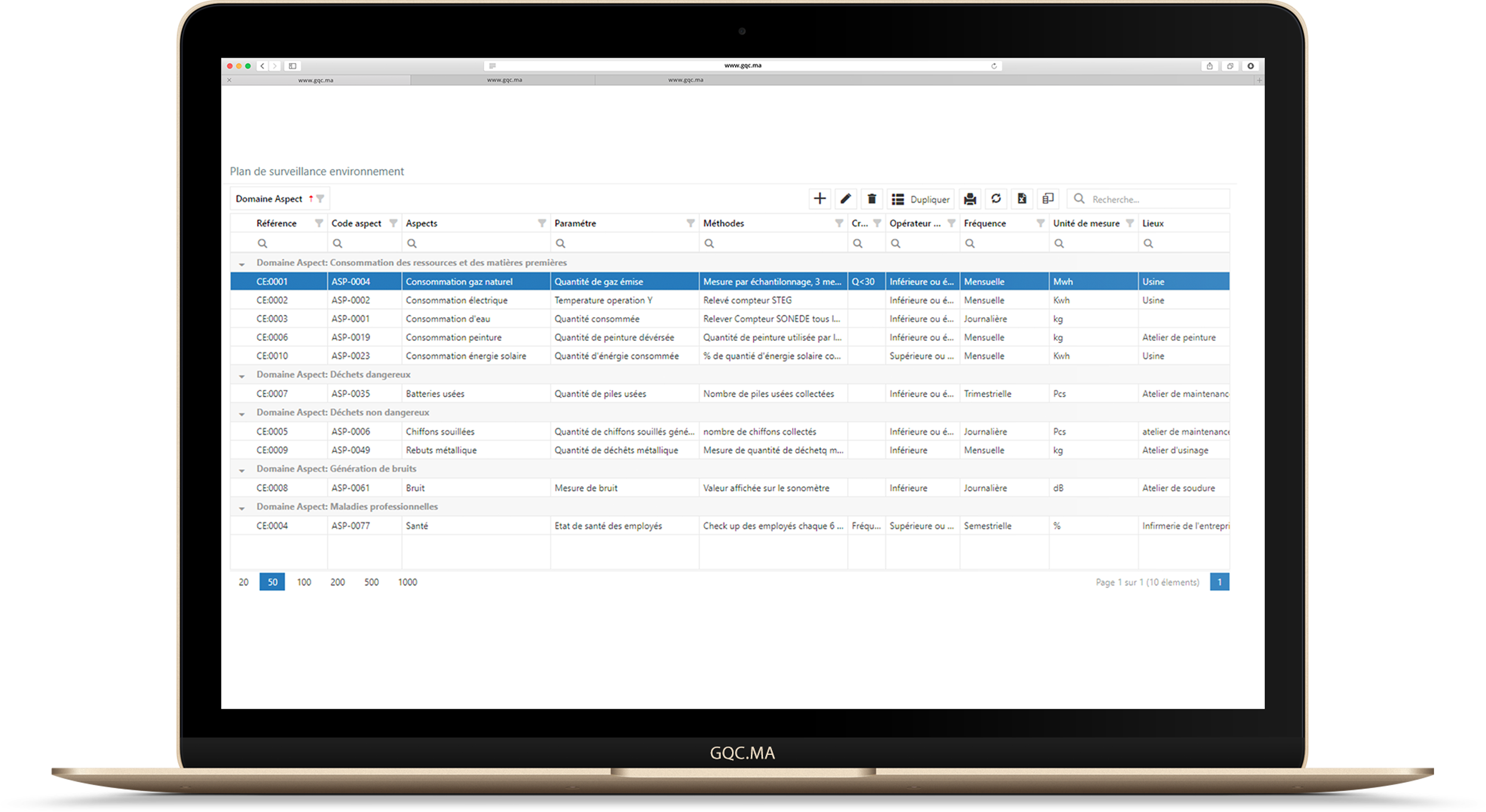
Task: Collapse the Génération de bruits group
Action: click(242, 470)
